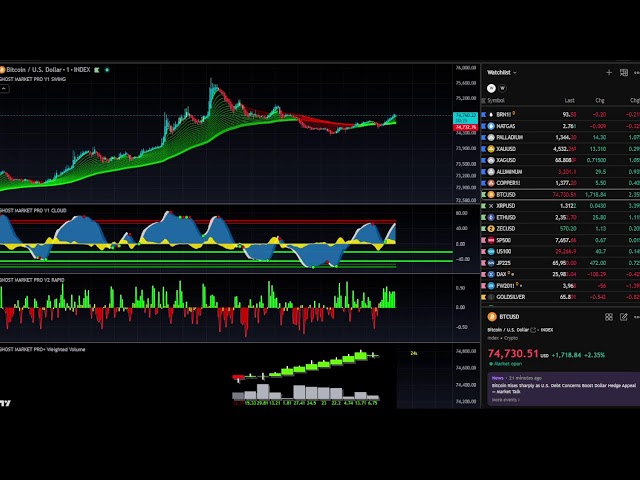
Task: Select the first filled circle watchlist avatar
Action: coord(491,88)
